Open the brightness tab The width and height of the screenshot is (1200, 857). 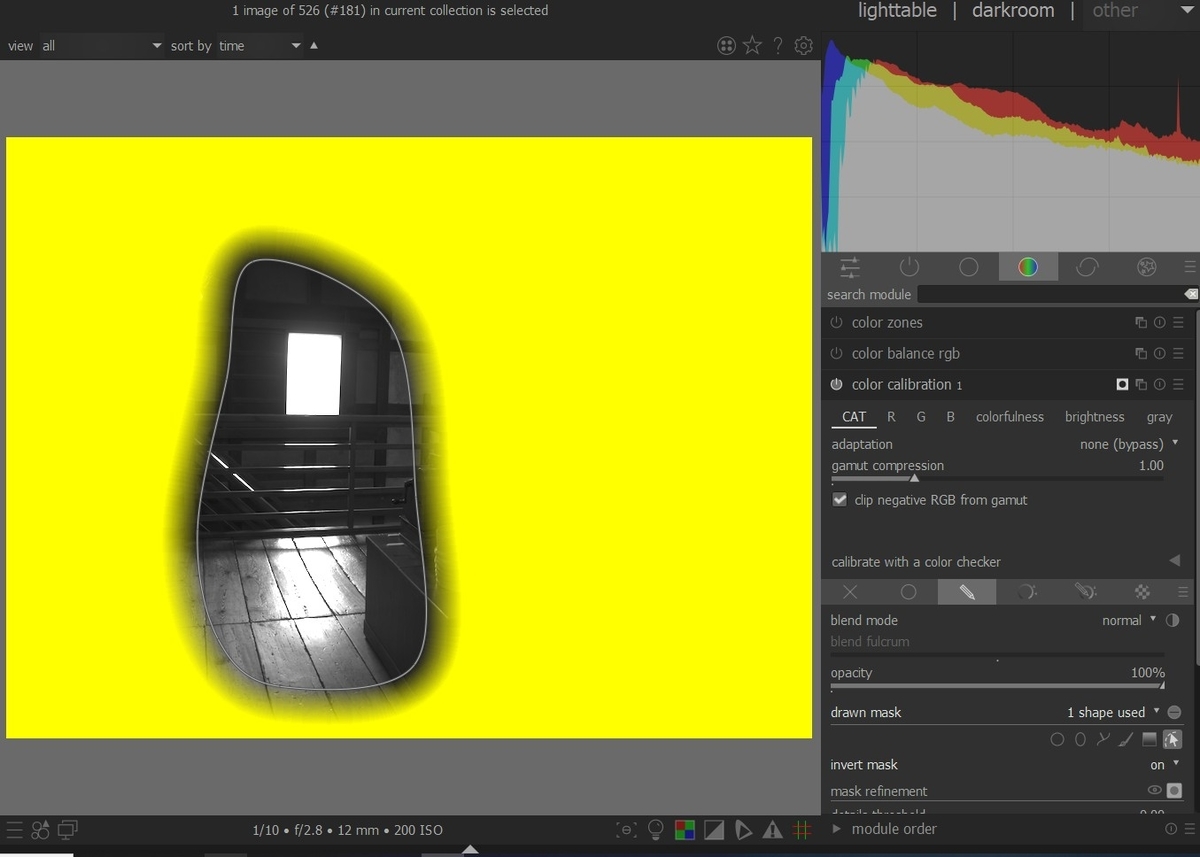click(x=1095, y=417)
